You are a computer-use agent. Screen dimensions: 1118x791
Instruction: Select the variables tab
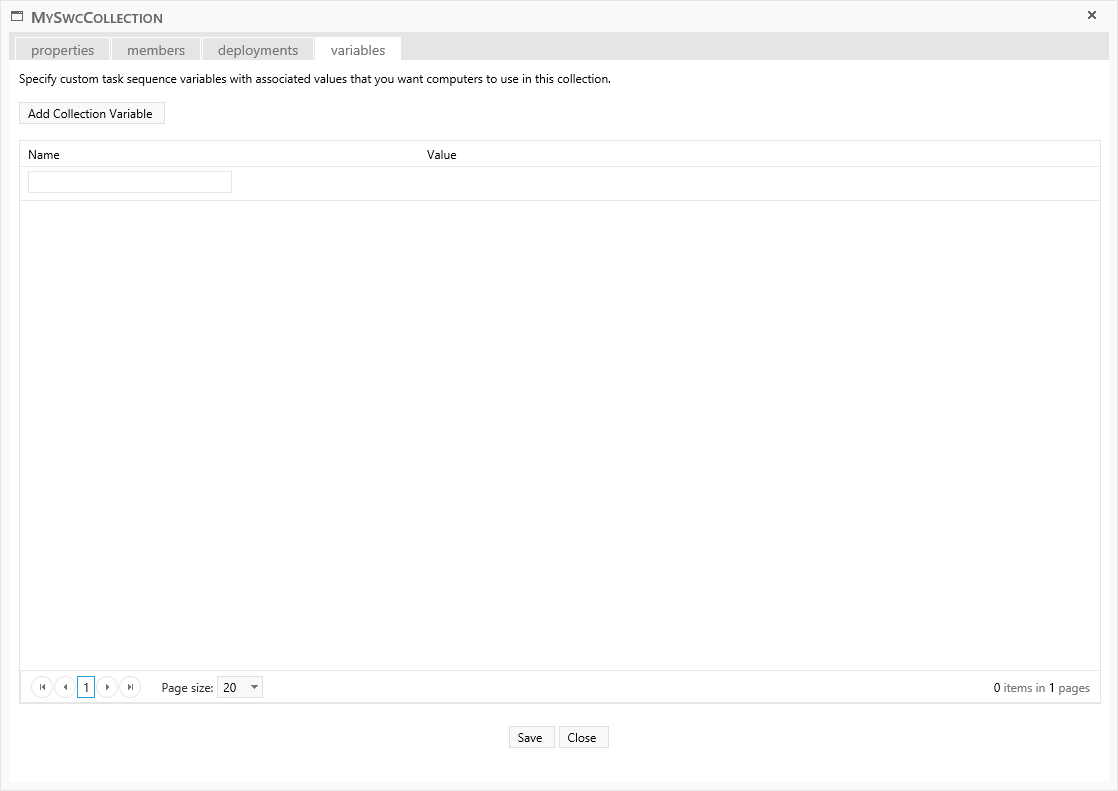[358, 50]
